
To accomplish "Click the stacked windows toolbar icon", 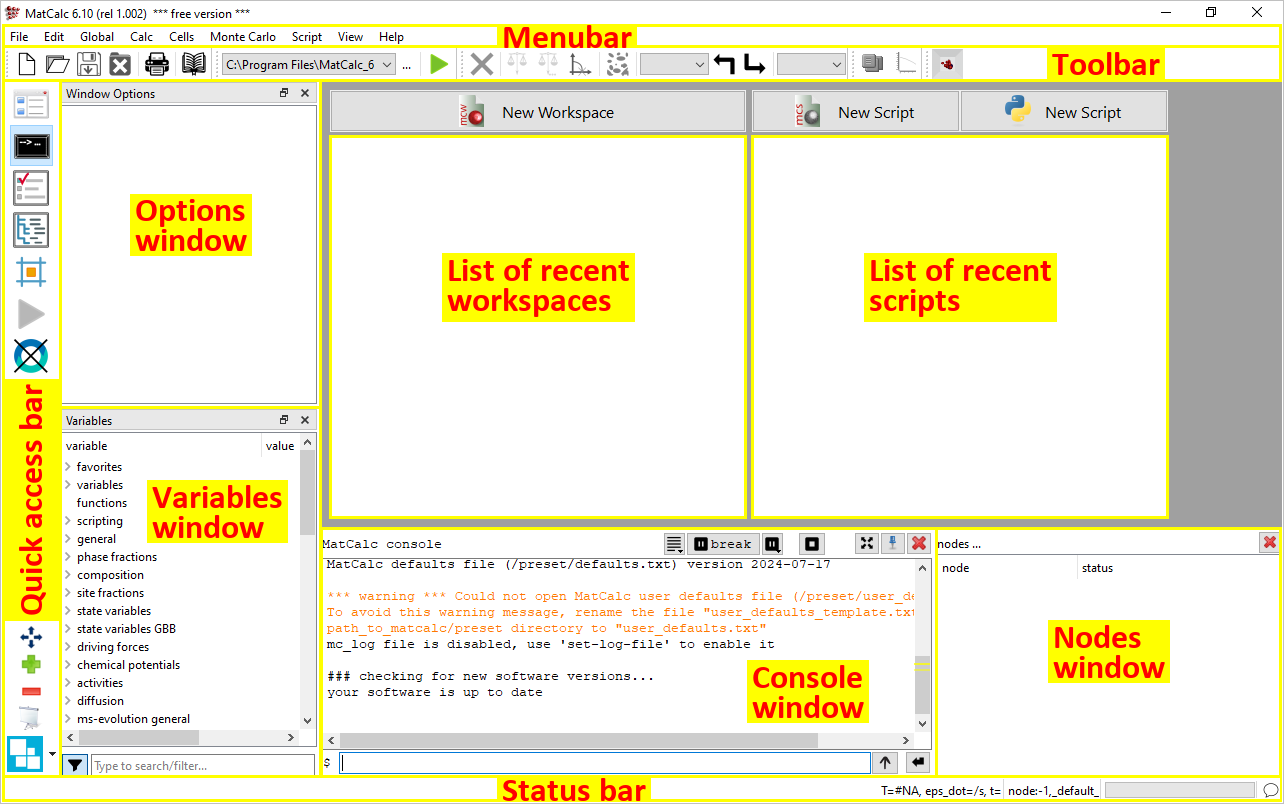I will point(873,65).
